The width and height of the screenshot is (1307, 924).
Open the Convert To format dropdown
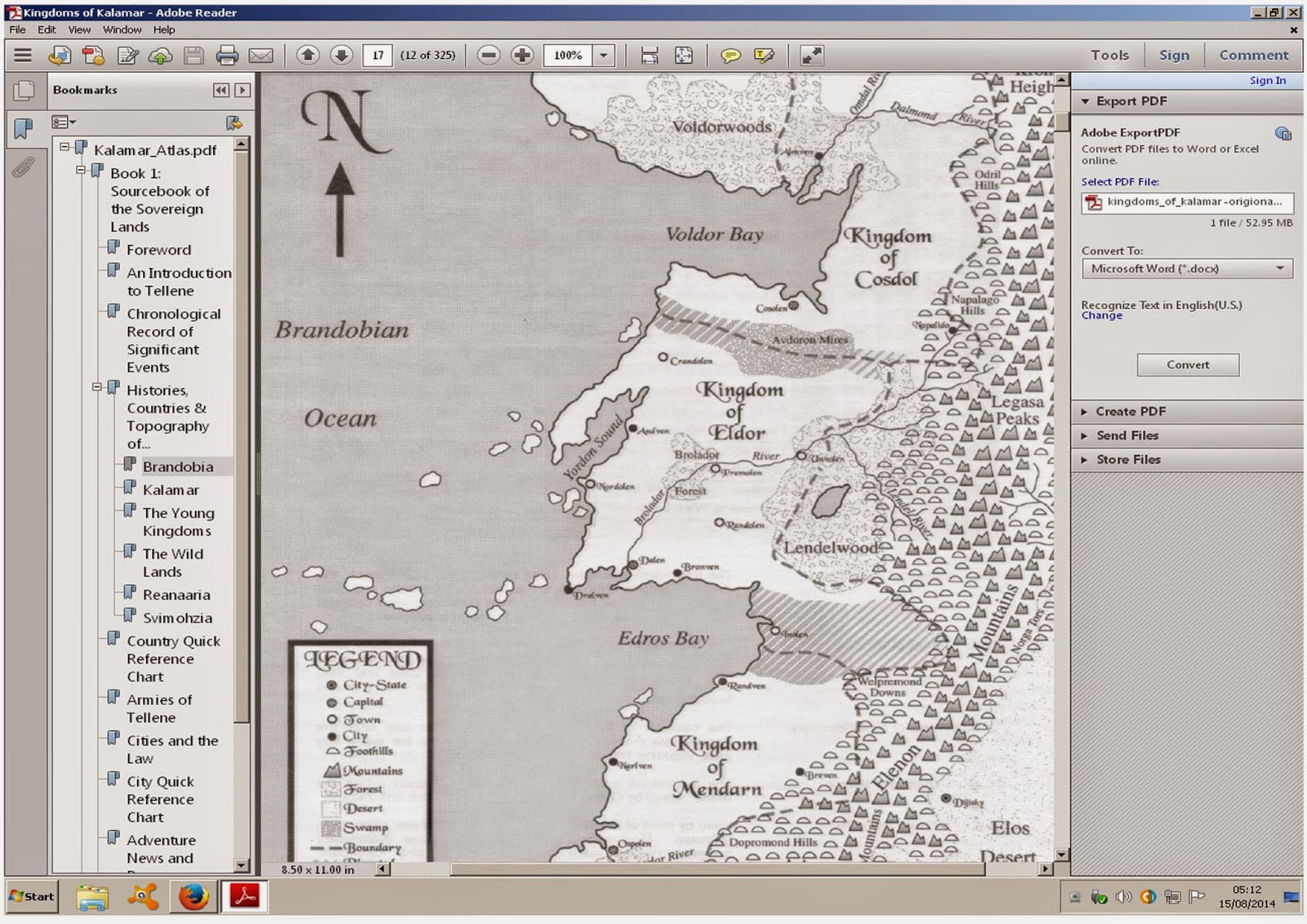(1187, 269)
